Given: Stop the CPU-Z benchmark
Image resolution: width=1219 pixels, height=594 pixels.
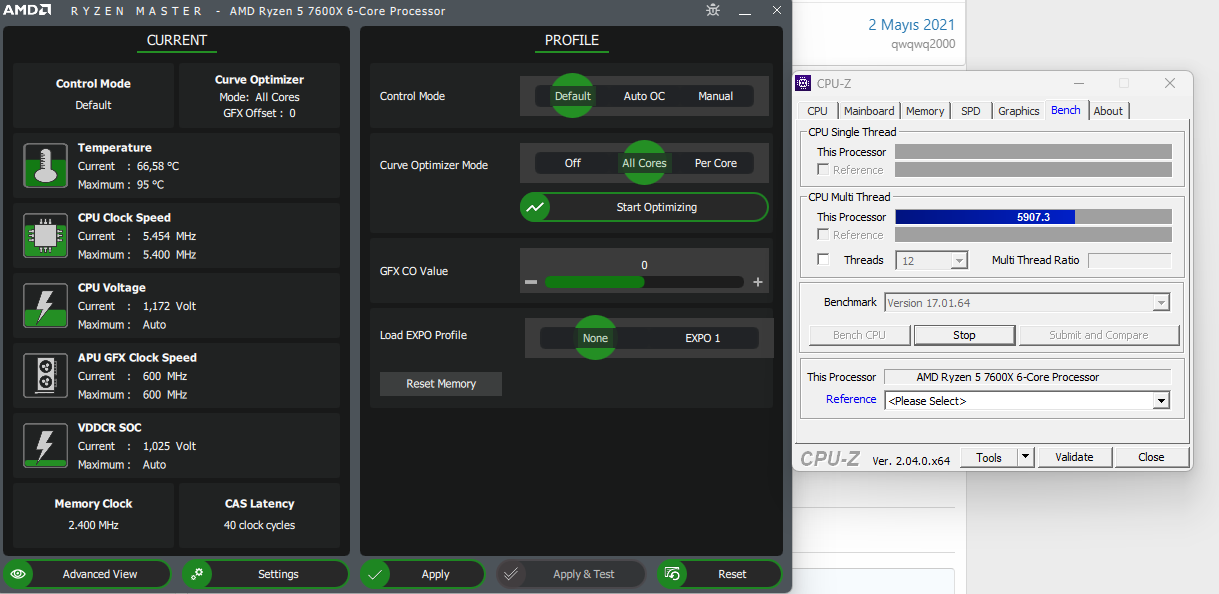Looking at the screenshot, I should [x=964, y=335].
